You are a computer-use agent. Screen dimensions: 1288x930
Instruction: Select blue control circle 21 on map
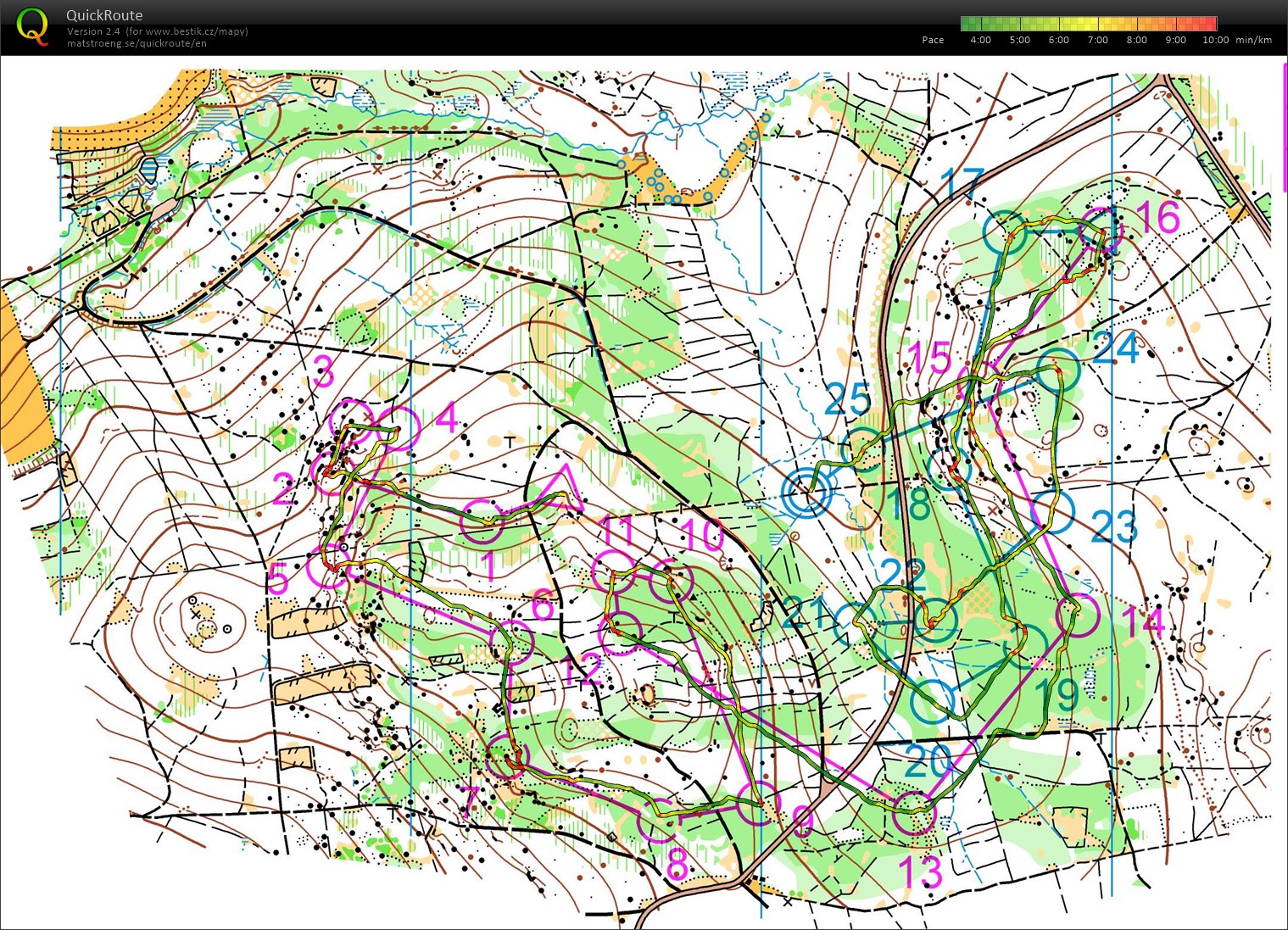[856, 624]
